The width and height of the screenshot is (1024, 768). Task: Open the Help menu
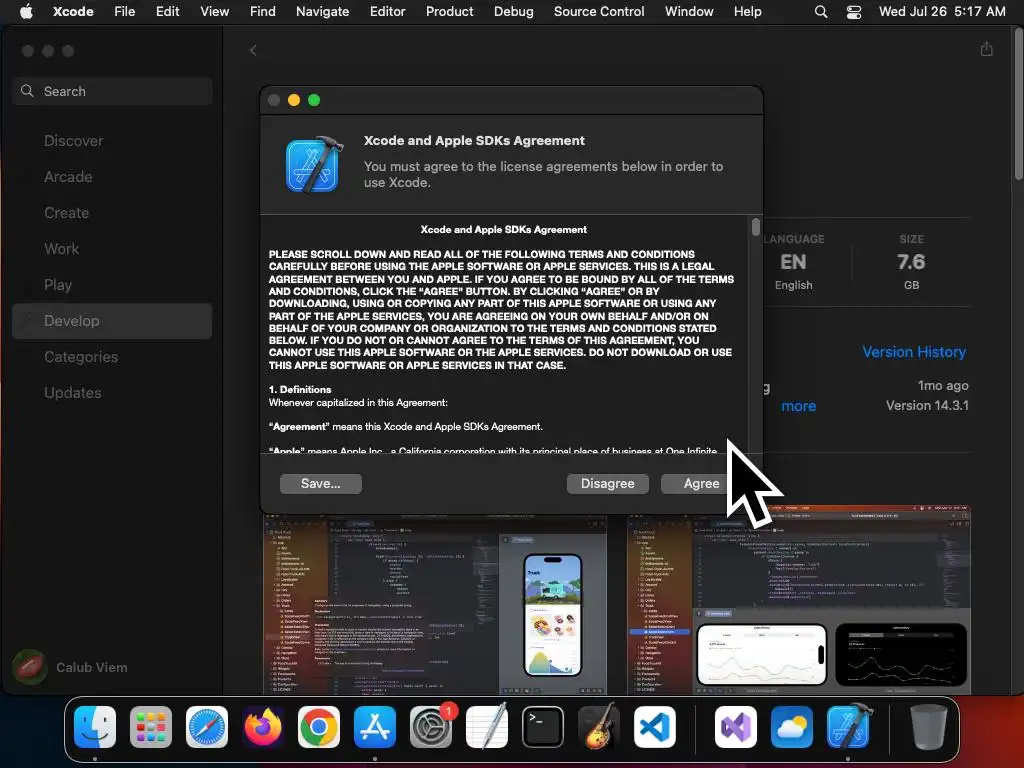click(x=747, y=11)
